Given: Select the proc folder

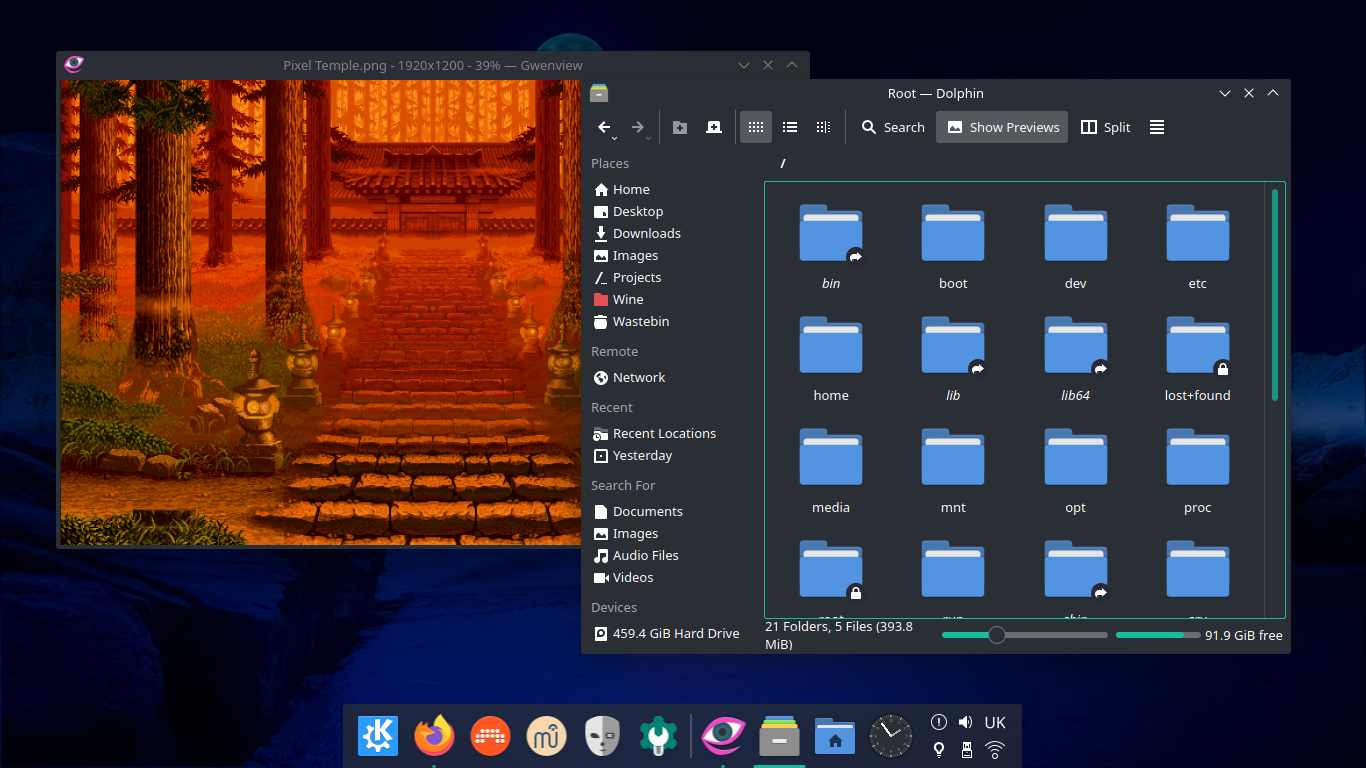Looking at the screenshot, I should coord(1197,471).
